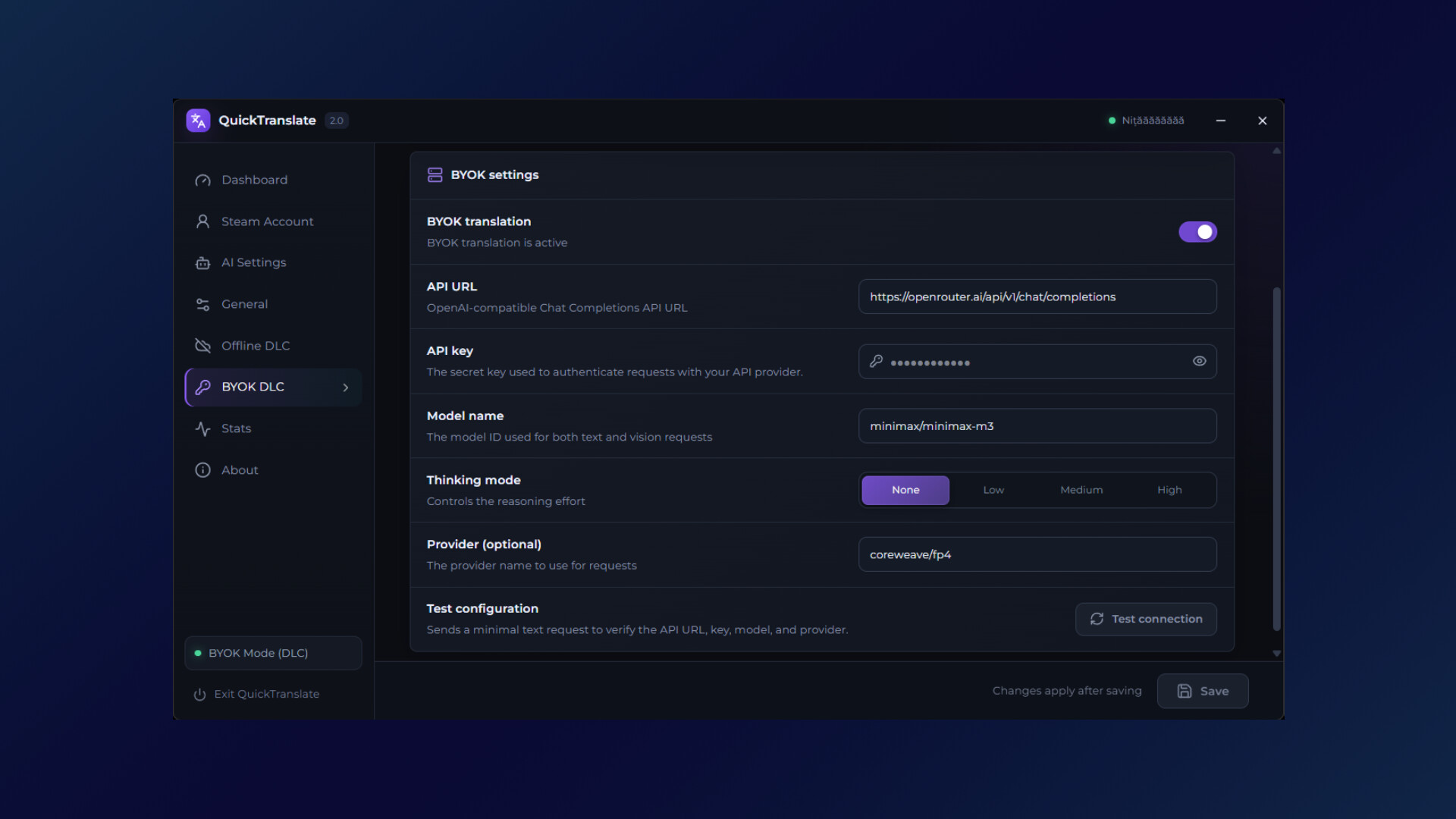The width and height of the screenshot is (1456, 819).
Task: Reveal the API key with eye icon
Action: 1199,362
